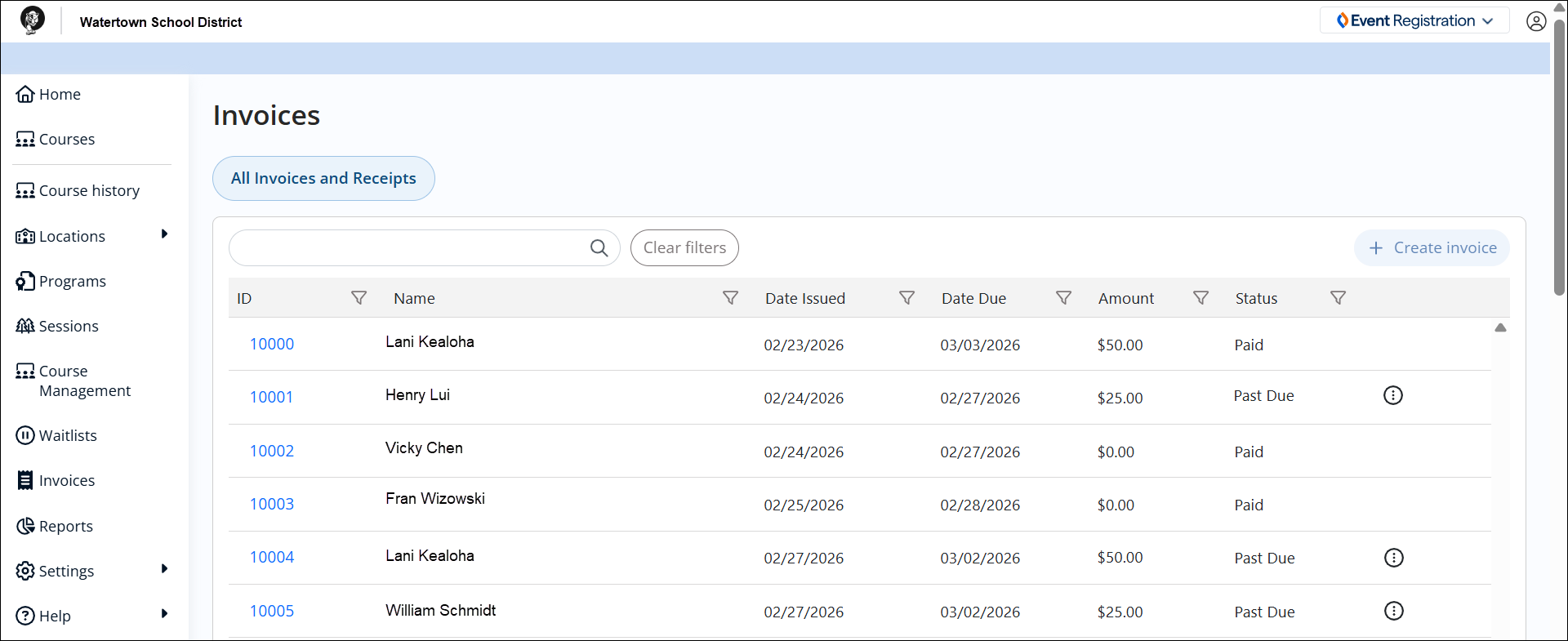Open invoice 10002 link
This screenshot has height=641, width=1568.
point(272,451)
